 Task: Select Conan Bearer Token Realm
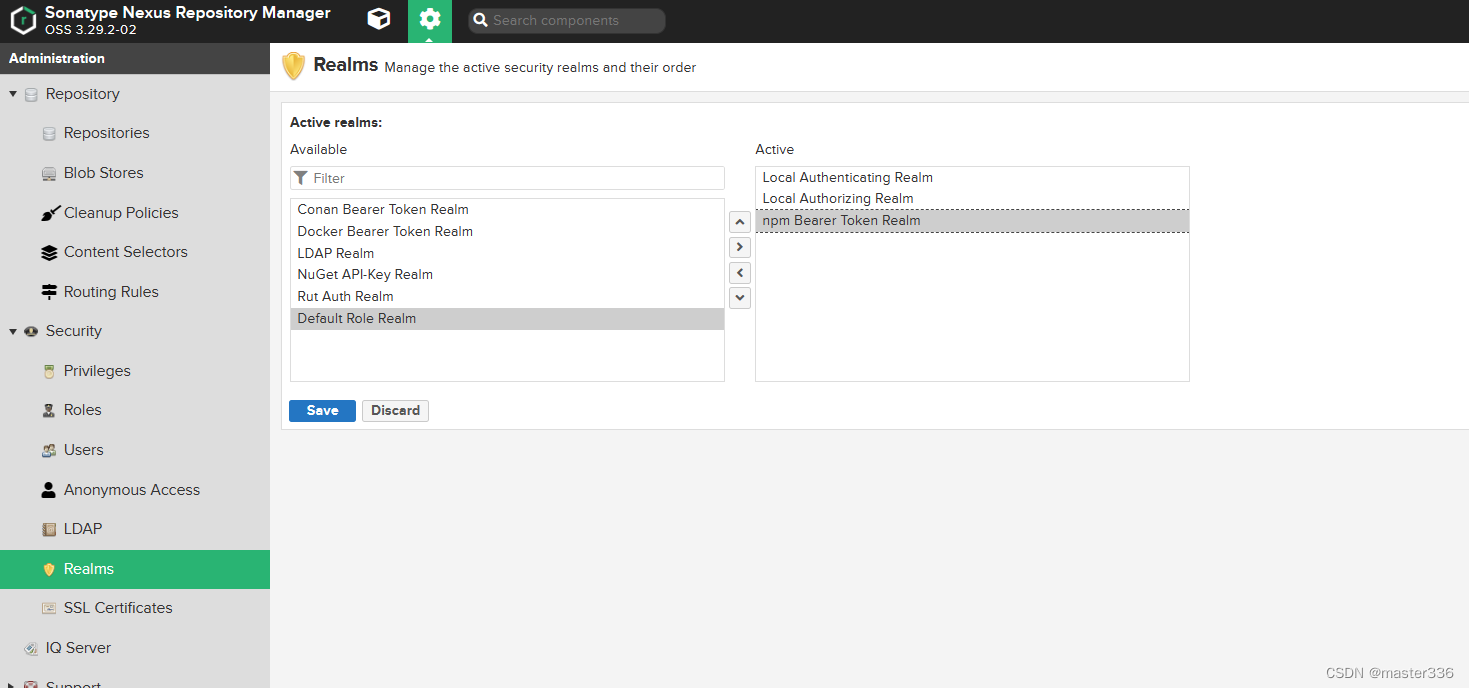click(x=507, y=210)
